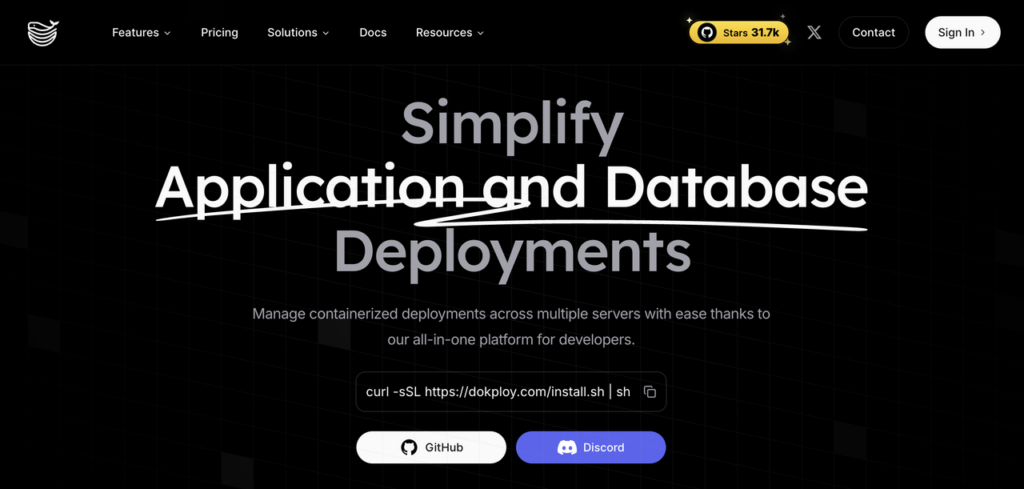1024x489 pixels.
Task: Click the Dokploy whale logo
Action: [43, 33]
